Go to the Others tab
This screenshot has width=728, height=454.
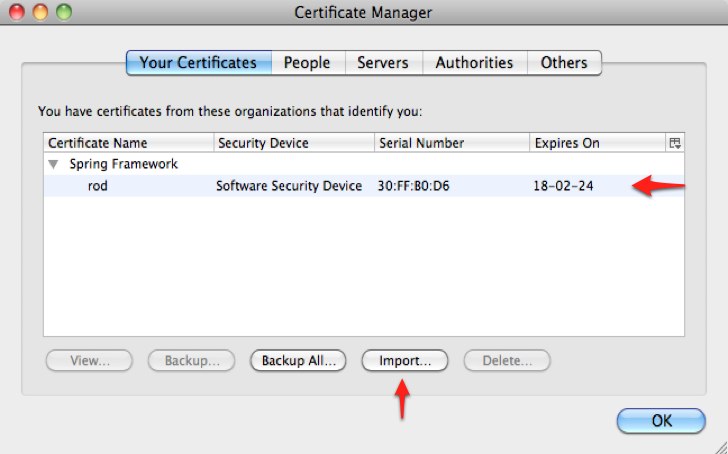[x=564, y=62]
